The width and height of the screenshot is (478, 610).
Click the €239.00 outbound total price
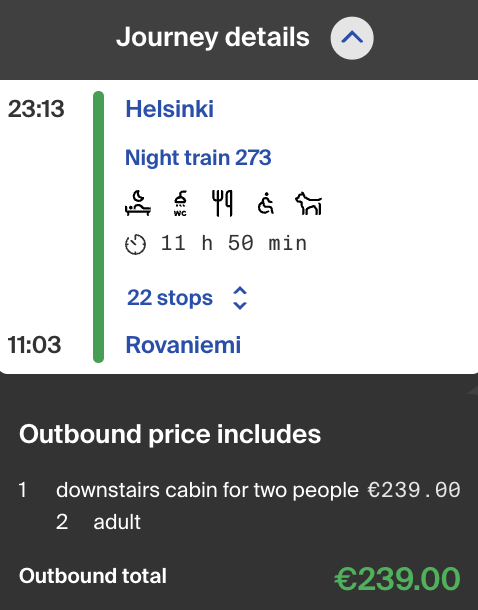click(397, 579)
